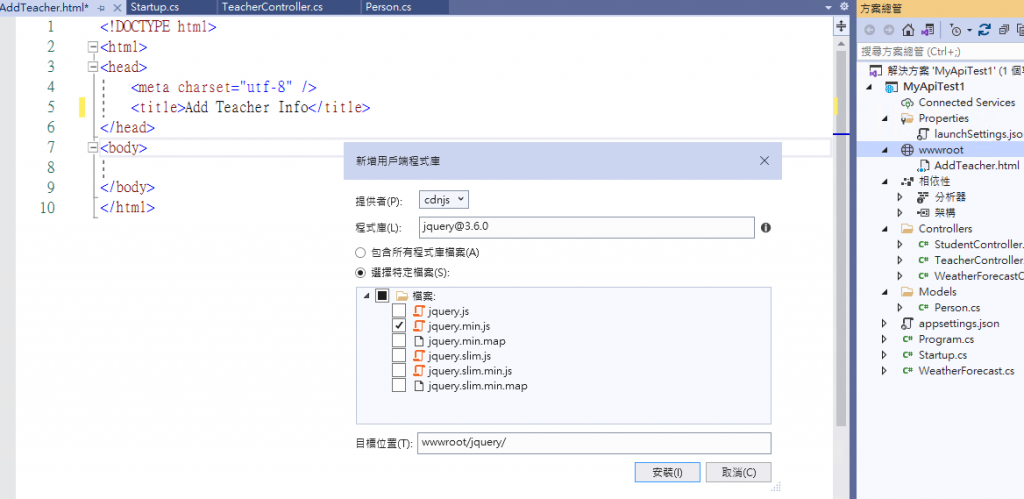The height and width of the screenshot is (499, 1024).
Task: Collapse the 檔案 tree node in dialog
Action: [366, 297]
